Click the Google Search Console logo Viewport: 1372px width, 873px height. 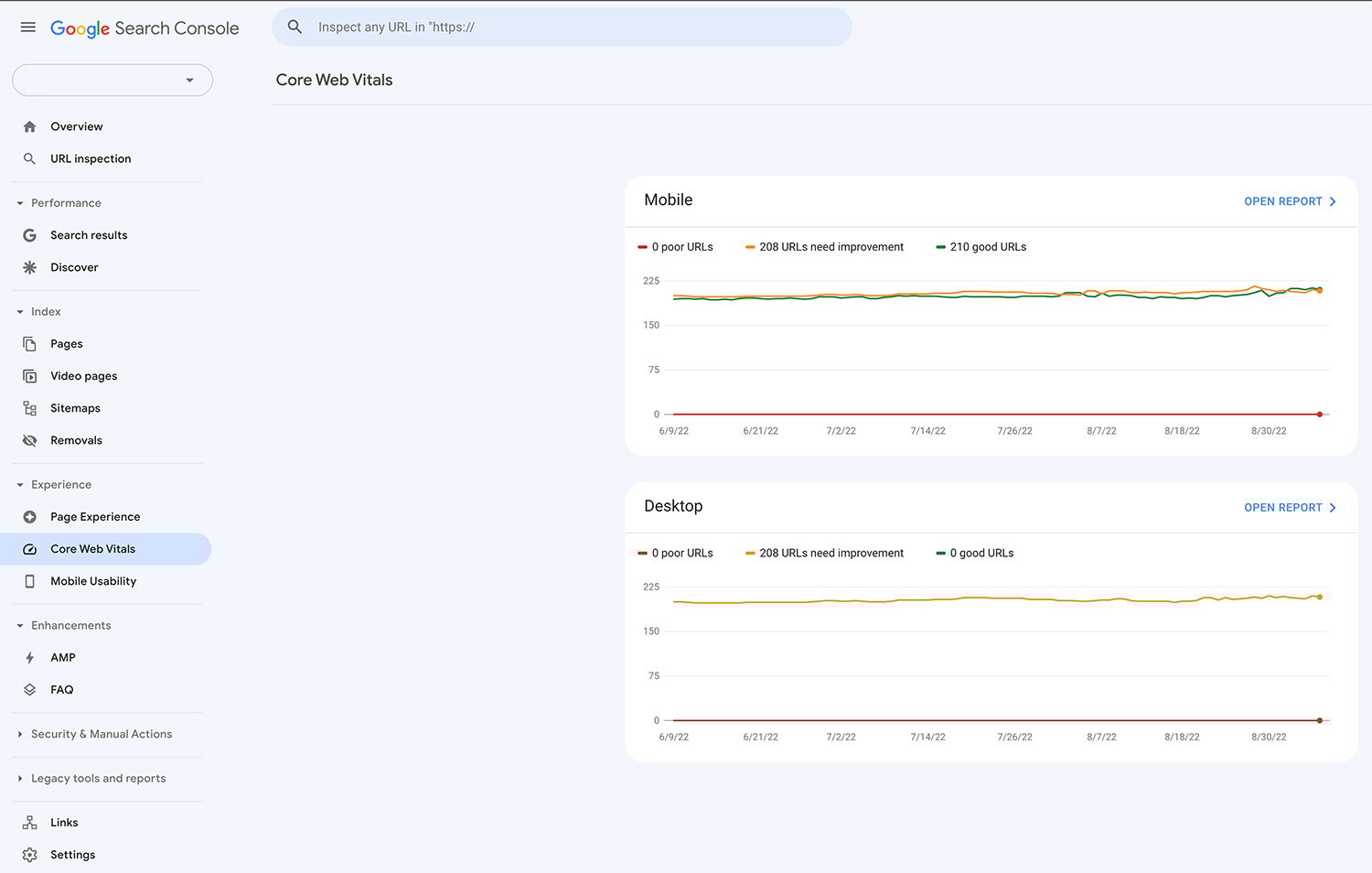point(145,28)
